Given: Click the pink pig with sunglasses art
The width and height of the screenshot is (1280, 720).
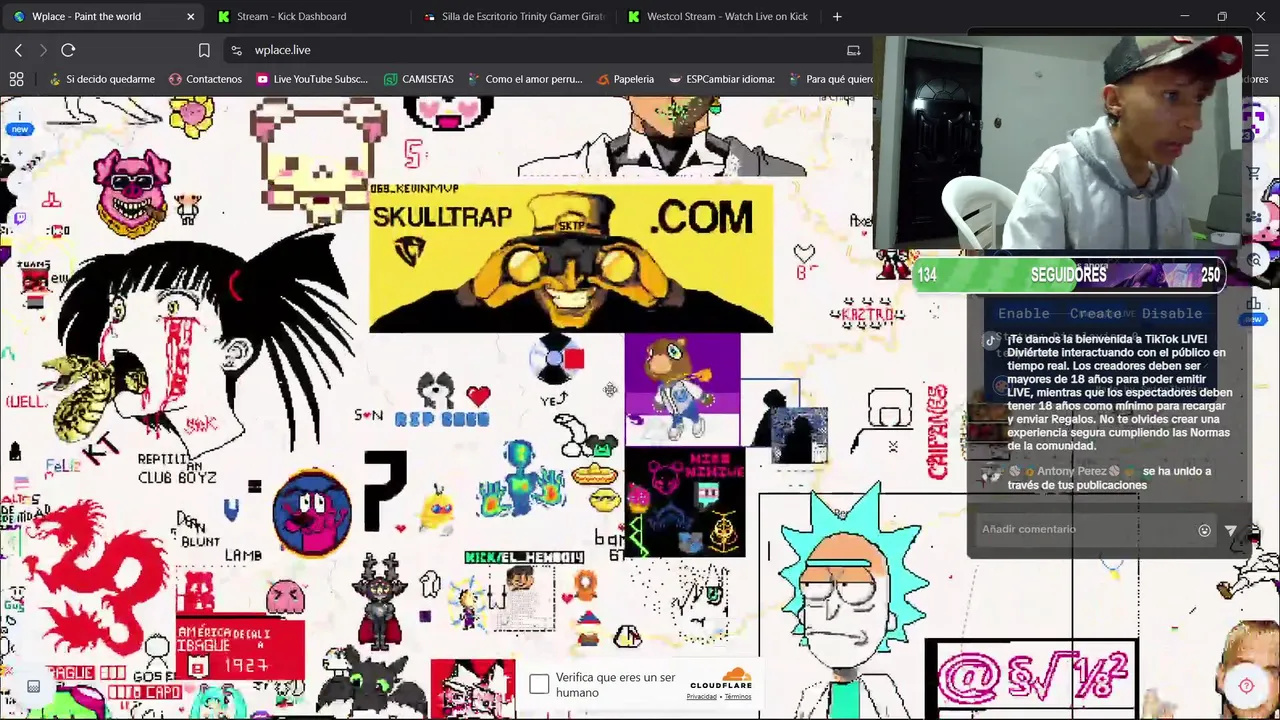Looking at the screenshot, I should click(132, 192).
